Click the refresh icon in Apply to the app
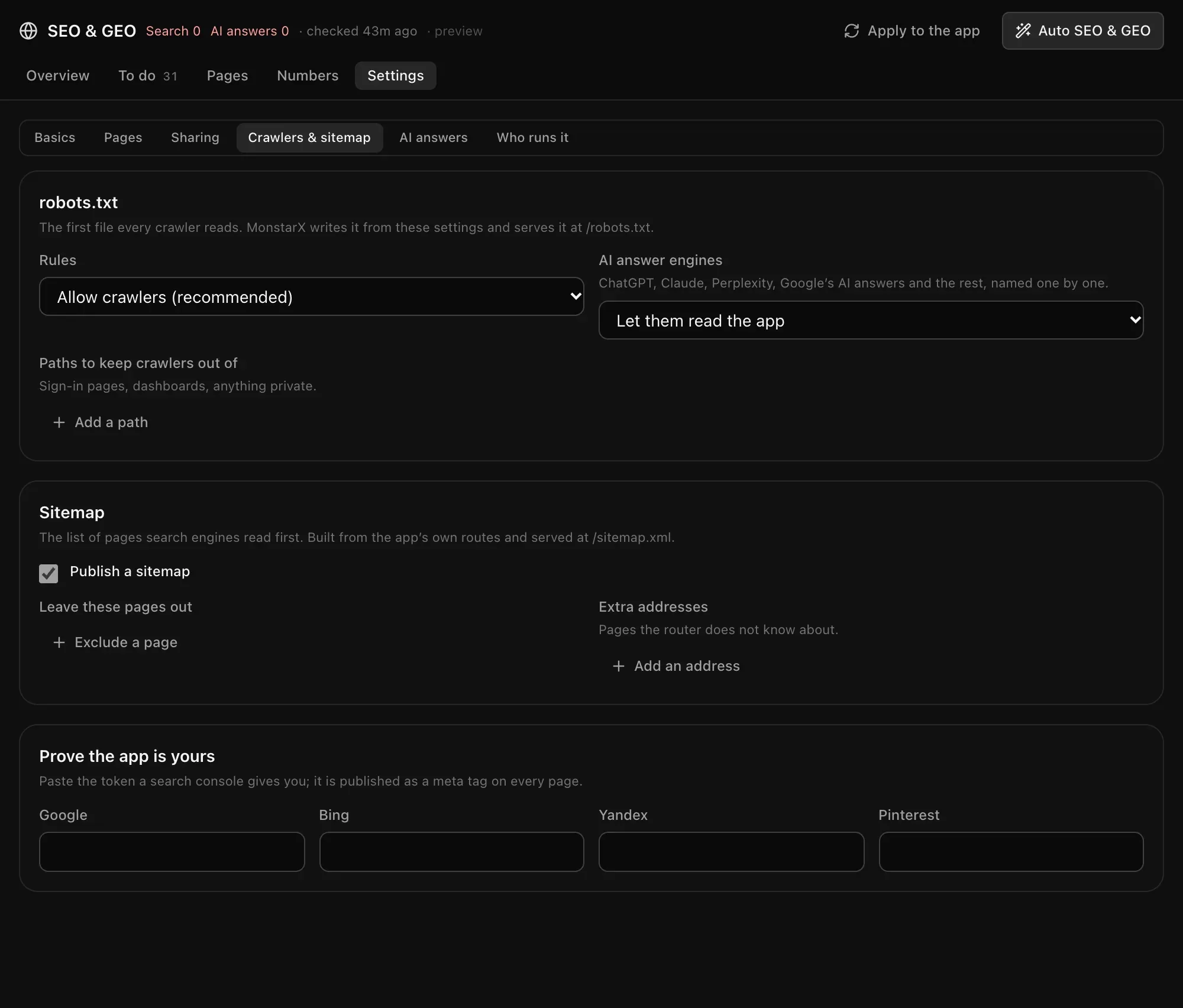Screen dimensions: 1183x1008 pos(851,31)
